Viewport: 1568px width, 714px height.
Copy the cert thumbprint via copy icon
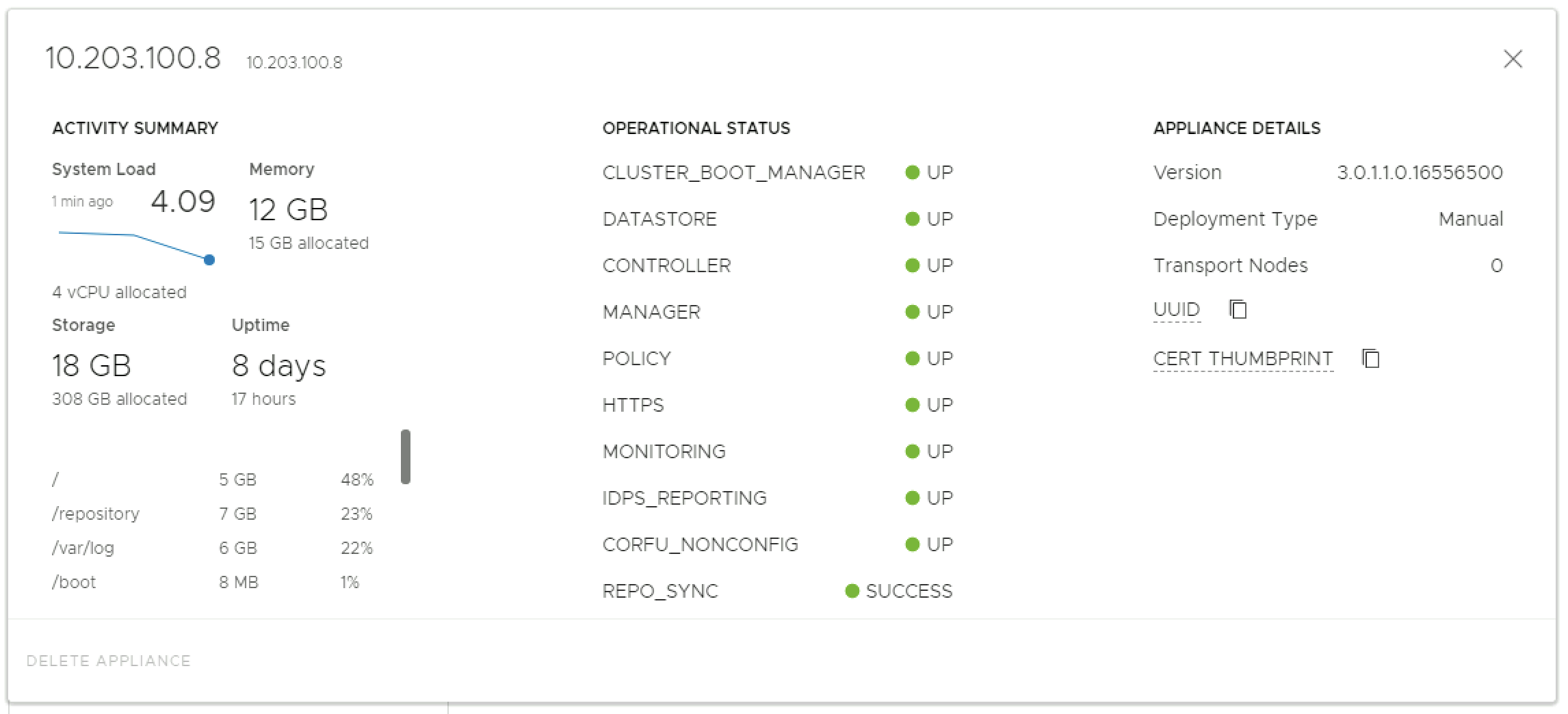click(1371, 359)
